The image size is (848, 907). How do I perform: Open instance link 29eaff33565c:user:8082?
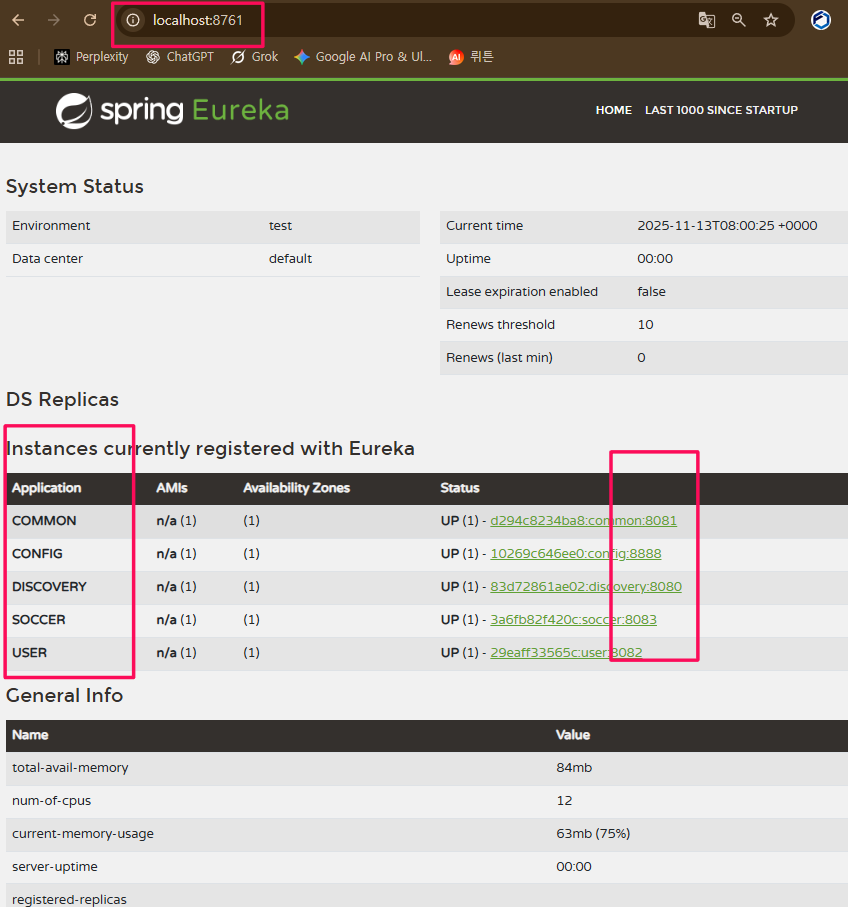click(x=566, y=652)
